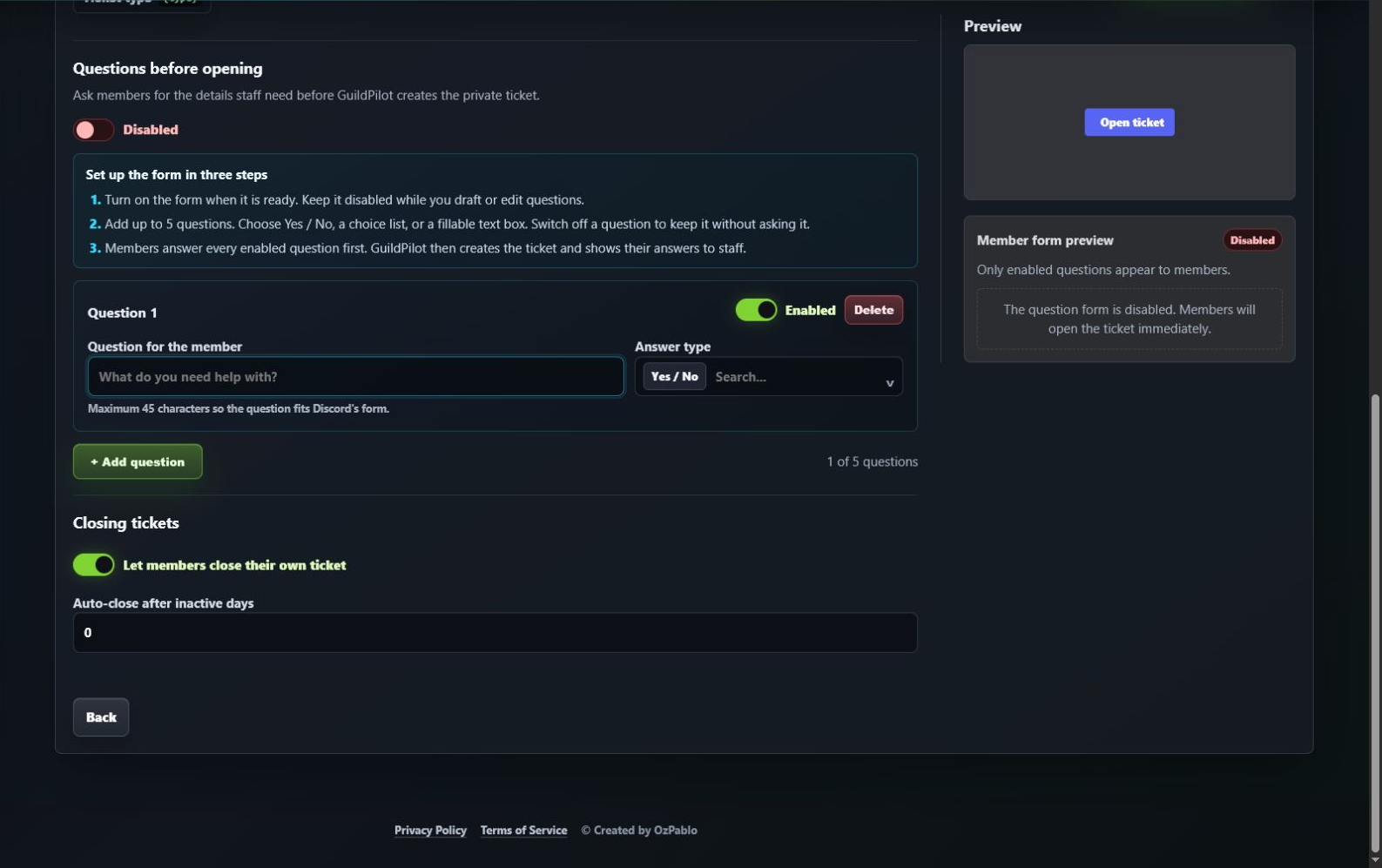Turn off the Question 1 Enabled switch
Viewport: 1382px width, 868px height.
point(756,310)
